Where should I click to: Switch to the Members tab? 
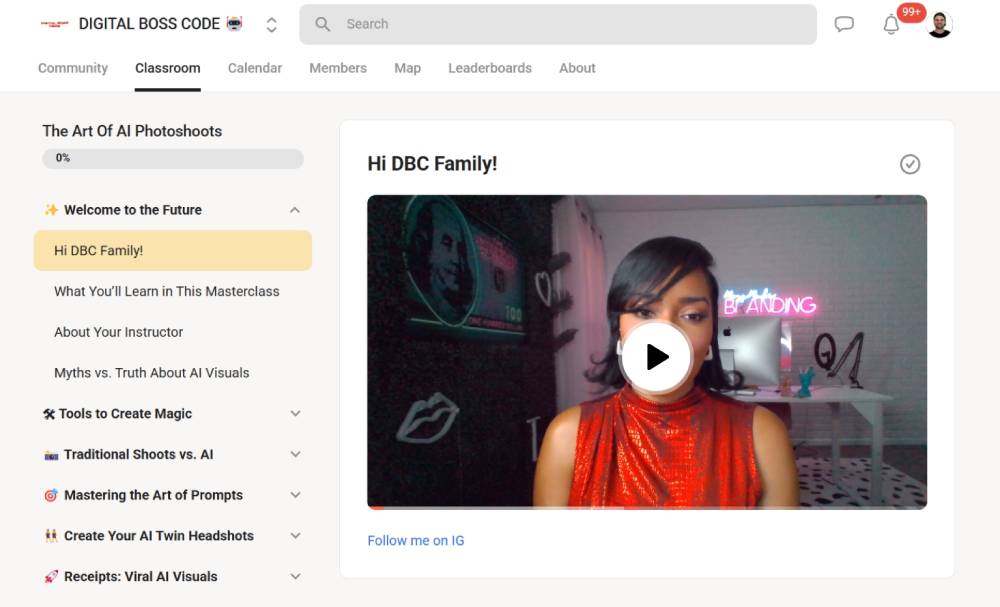tap(338, 68)
